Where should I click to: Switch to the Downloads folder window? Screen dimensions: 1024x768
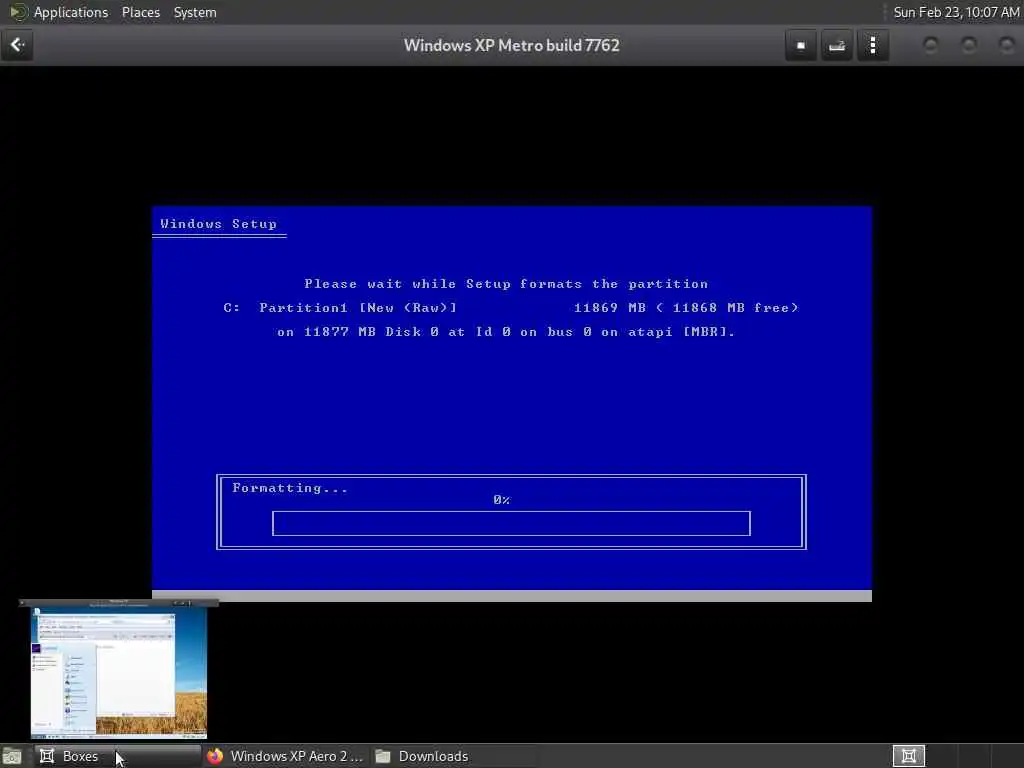coord(454,756)
